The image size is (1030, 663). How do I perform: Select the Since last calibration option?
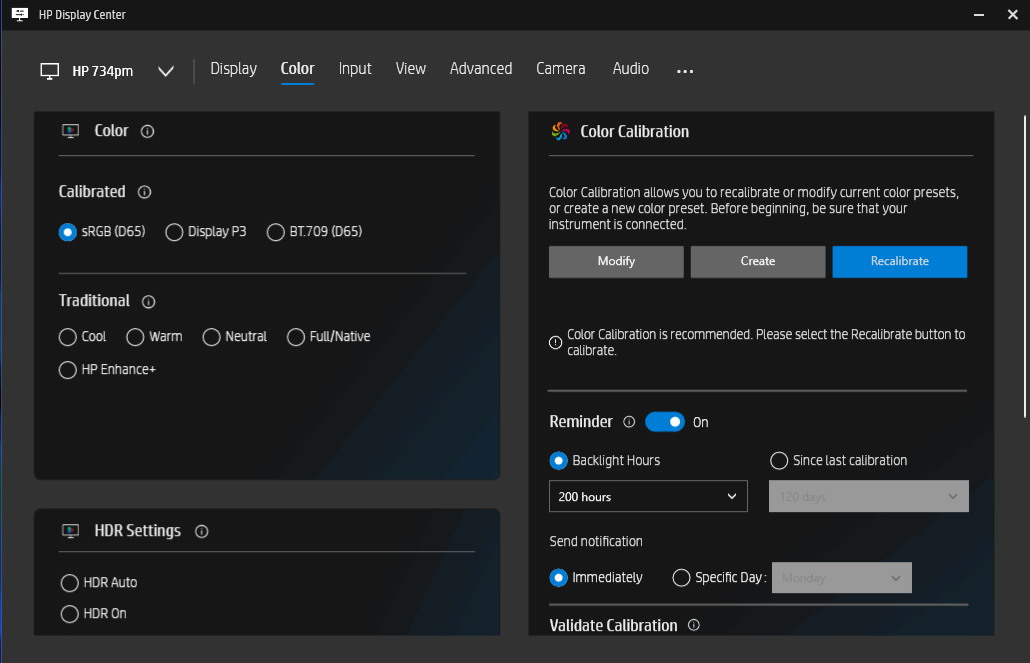[839, 461]
